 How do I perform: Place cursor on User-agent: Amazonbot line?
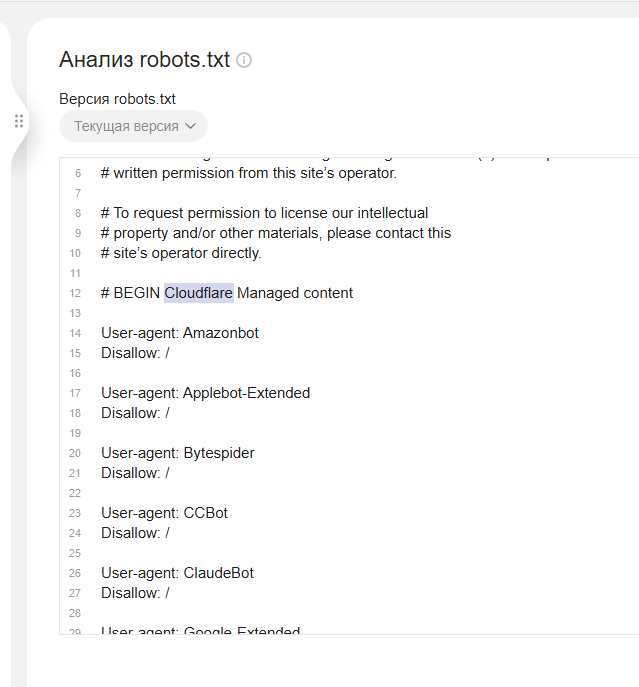pos(179,333)
